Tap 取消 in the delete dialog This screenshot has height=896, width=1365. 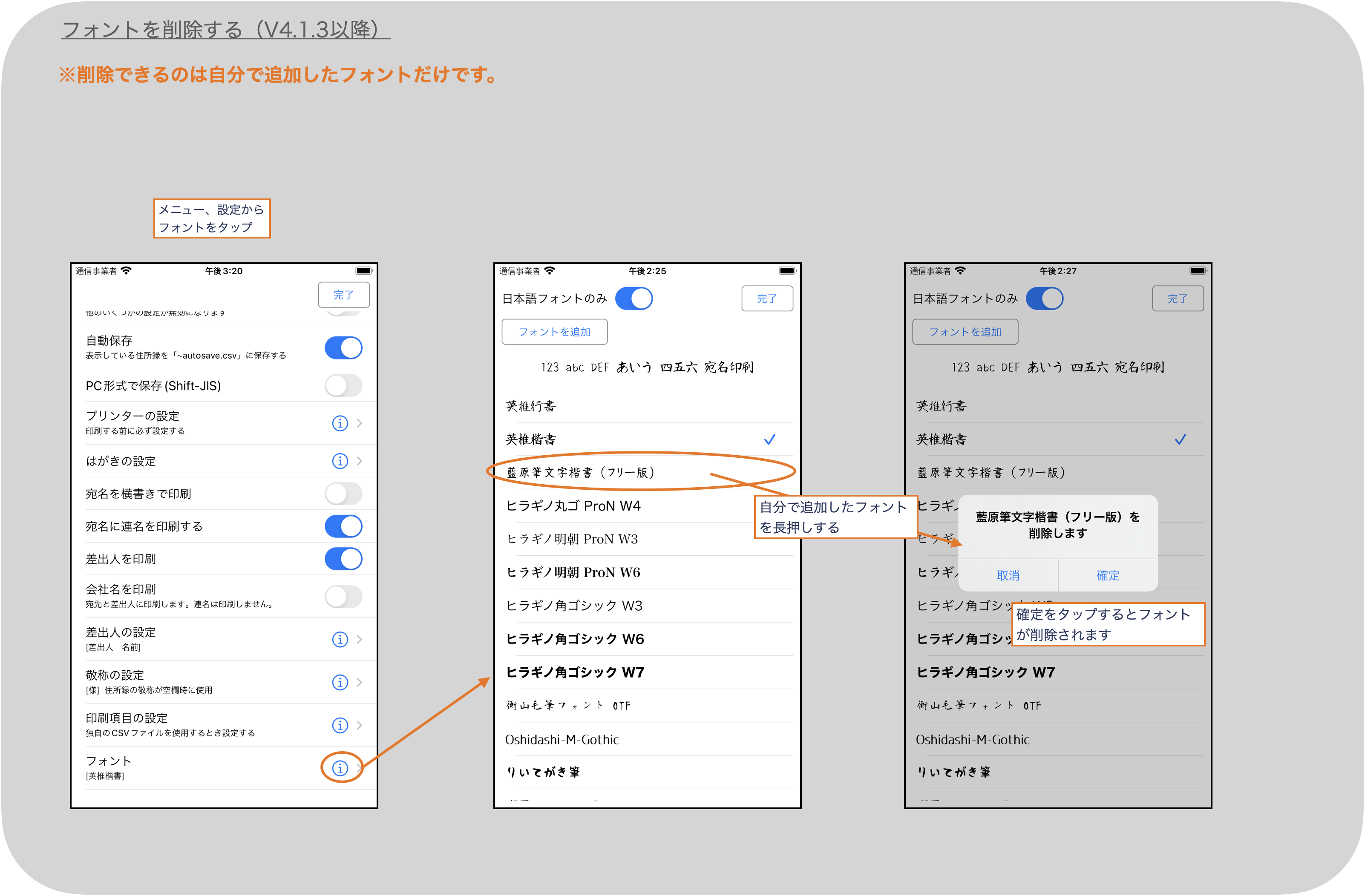[1008, 575]
